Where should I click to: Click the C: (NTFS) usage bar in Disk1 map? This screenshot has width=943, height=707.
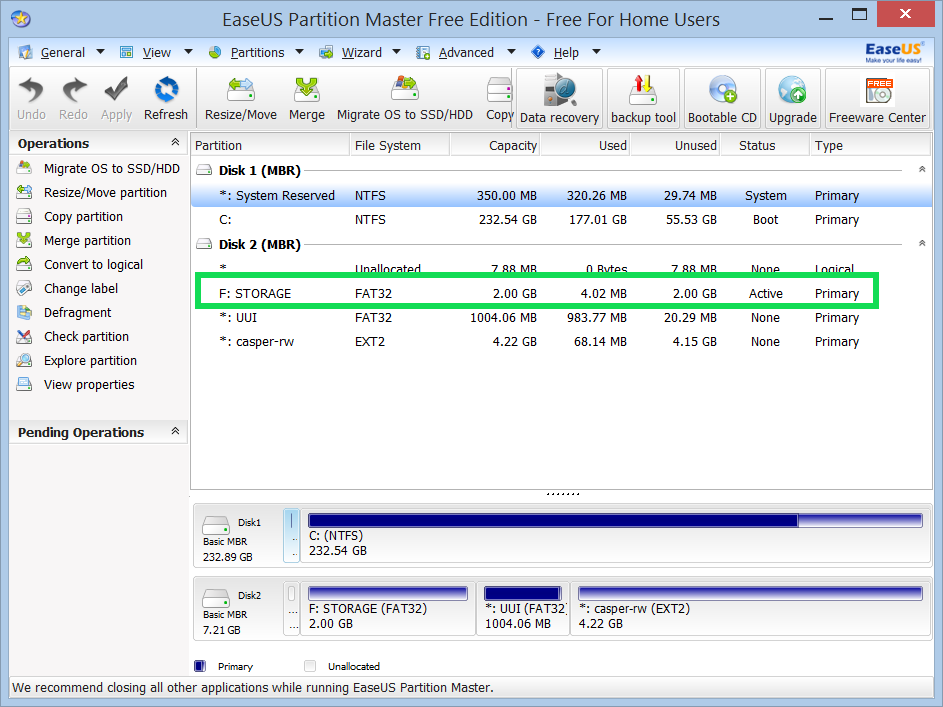click(x=615, y=521)
